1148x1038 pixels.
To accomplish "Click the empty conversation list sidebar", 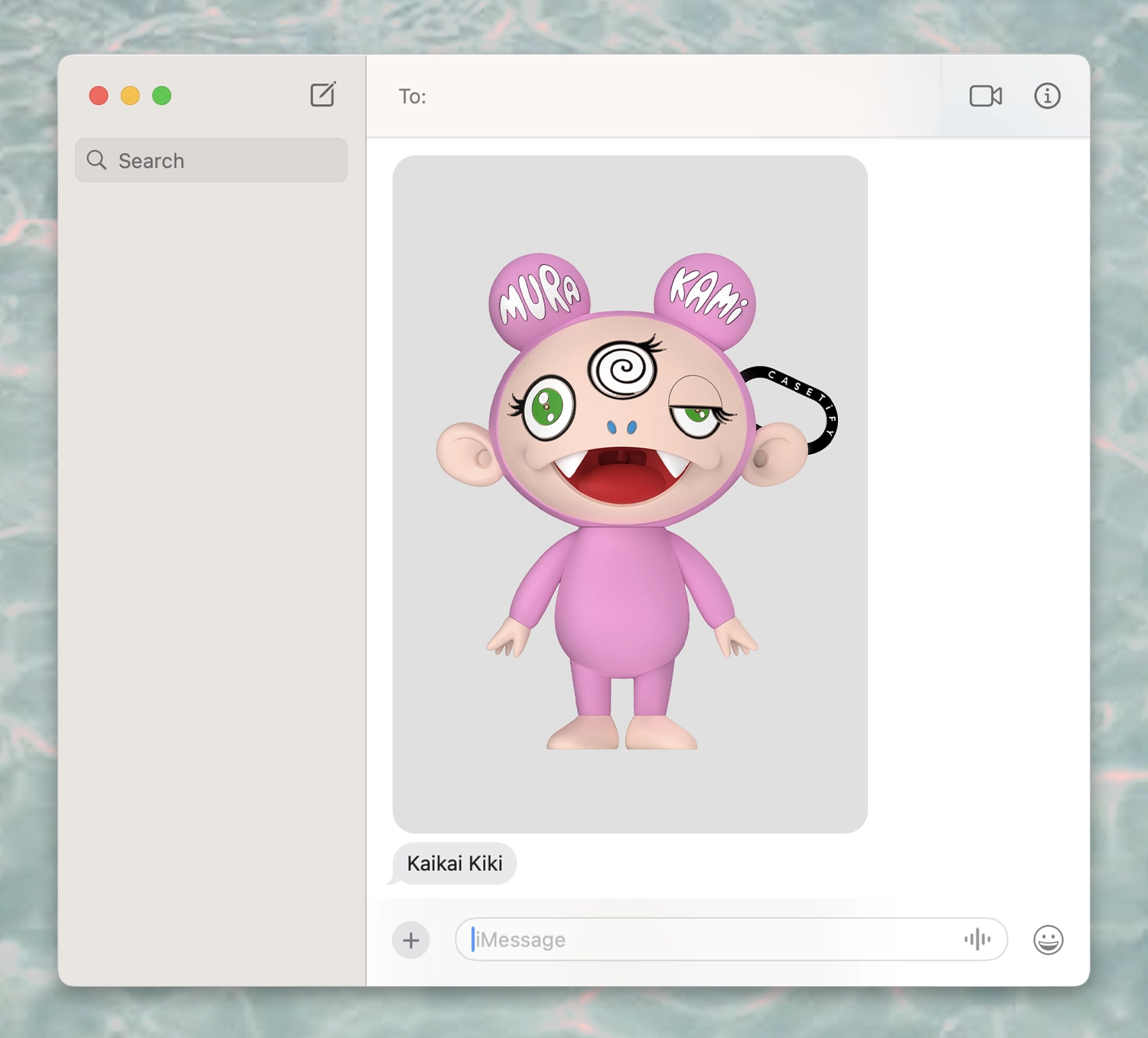I will click(211, 582).
